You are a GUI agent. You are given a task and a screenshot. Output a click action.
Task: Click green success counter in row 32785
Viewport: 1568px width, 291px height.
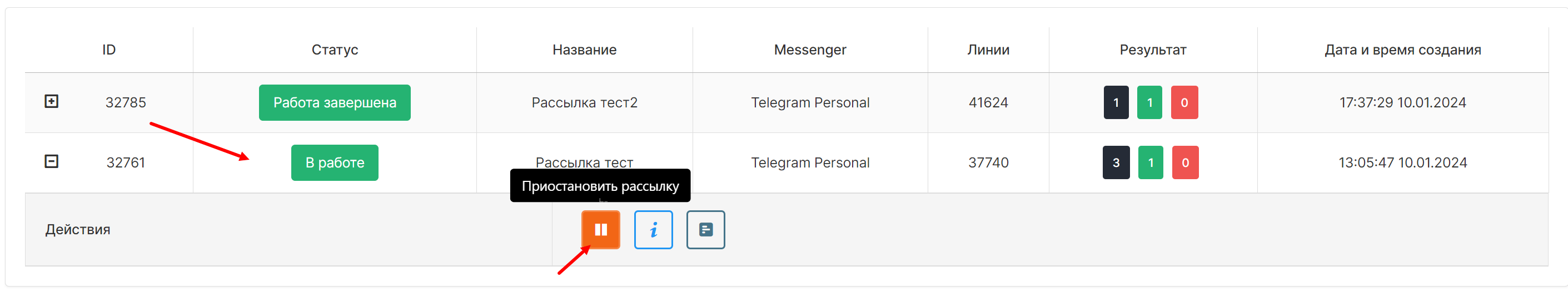pos(1149,102)
